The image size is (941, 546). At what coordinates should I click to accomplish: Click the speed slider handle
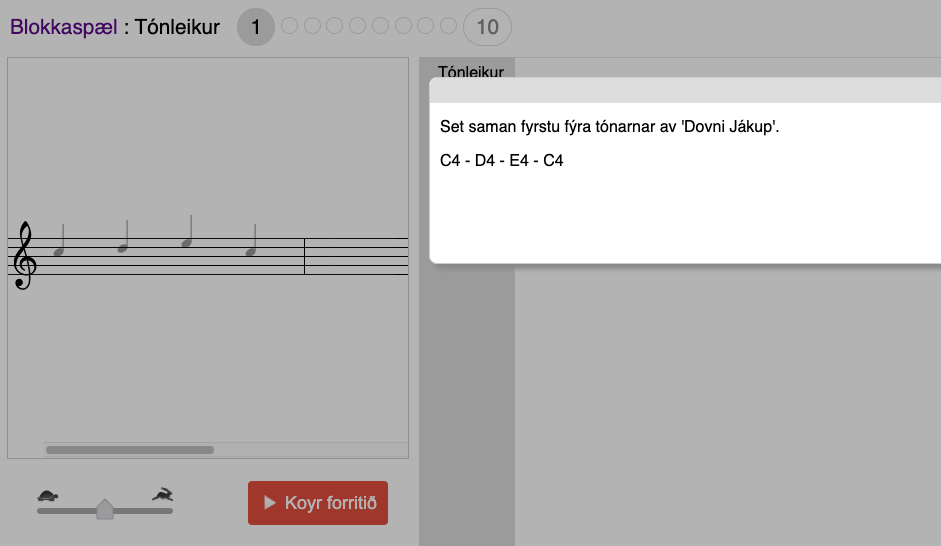coord(105,510)
